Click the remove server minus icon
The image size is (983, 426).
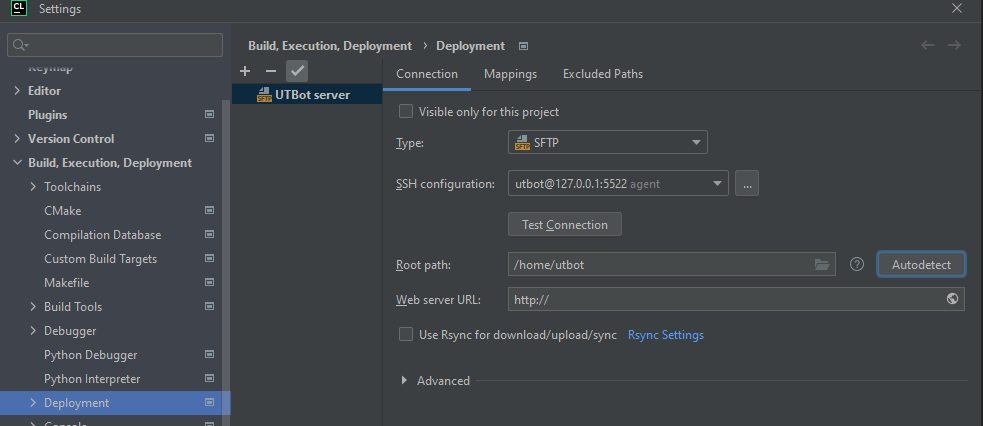pyautogui.click(x=270, y=71)
